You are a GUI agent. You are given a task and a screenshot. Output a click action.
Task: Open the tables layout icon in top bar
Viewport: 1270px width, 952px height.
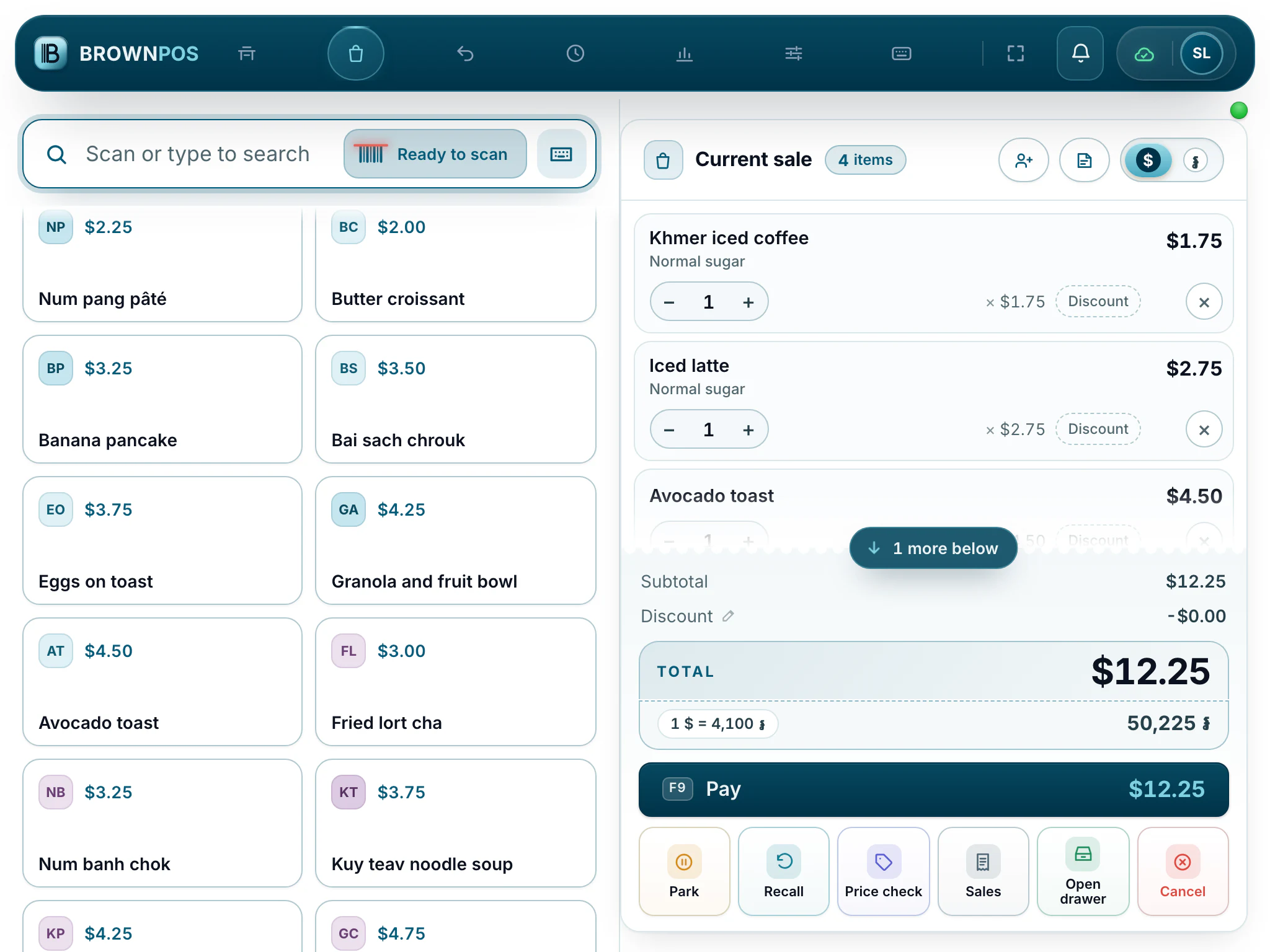tap(247, 54)
